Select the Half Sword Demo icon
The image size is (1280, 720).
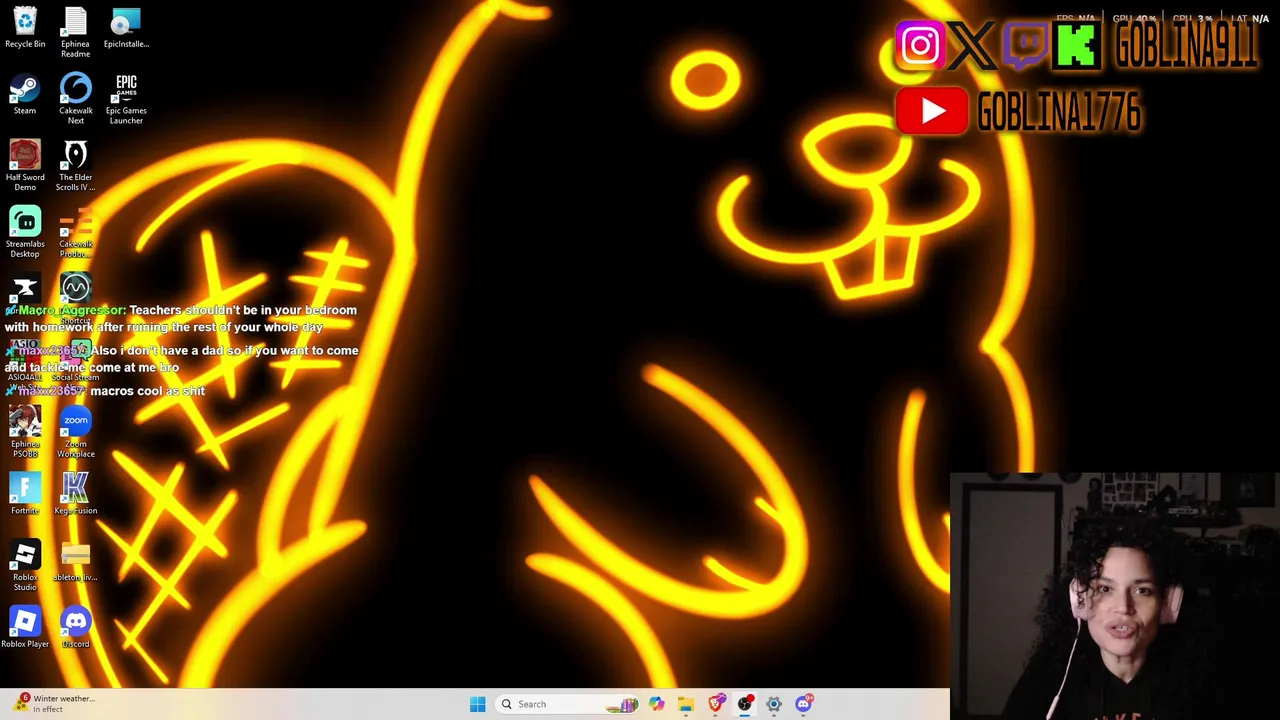click(25, 166)
